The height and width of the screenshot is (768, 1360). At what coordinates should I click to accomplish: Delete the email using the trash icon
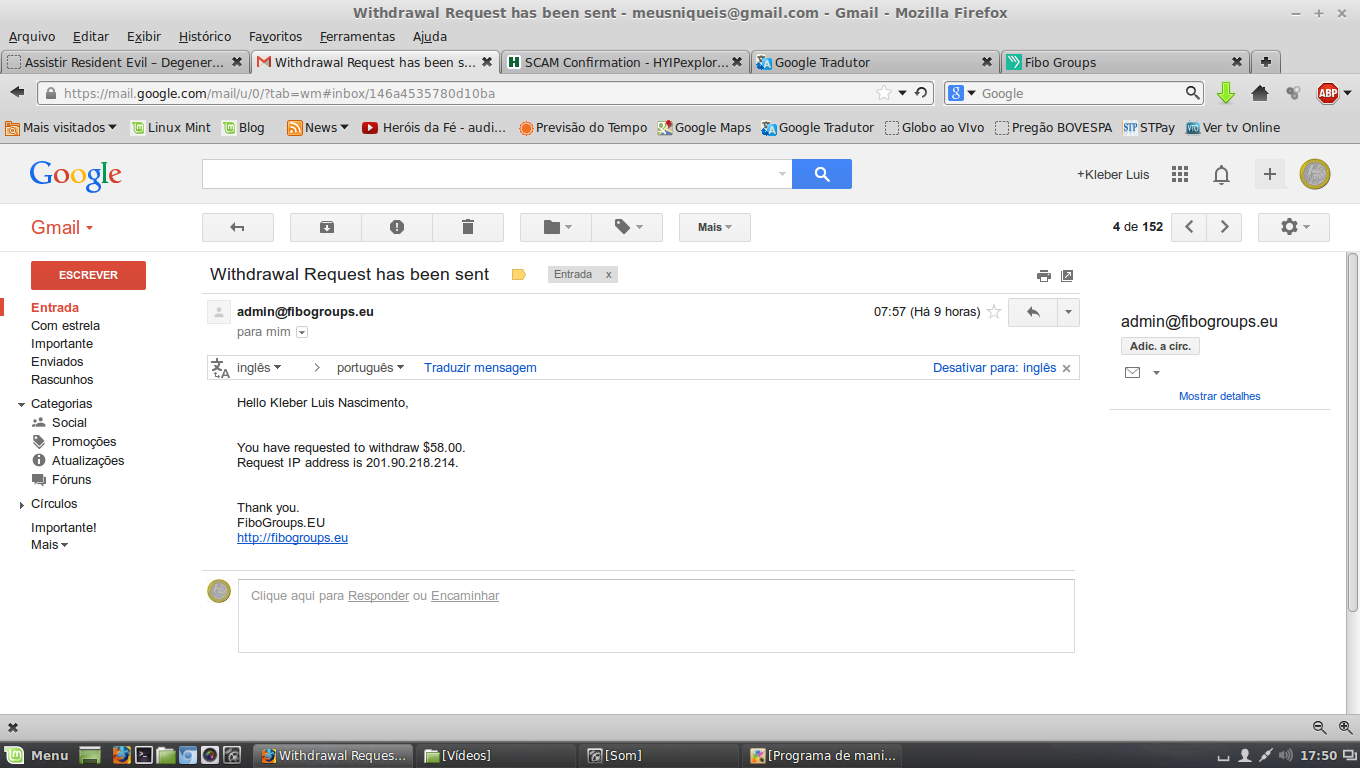pos(467,227)
